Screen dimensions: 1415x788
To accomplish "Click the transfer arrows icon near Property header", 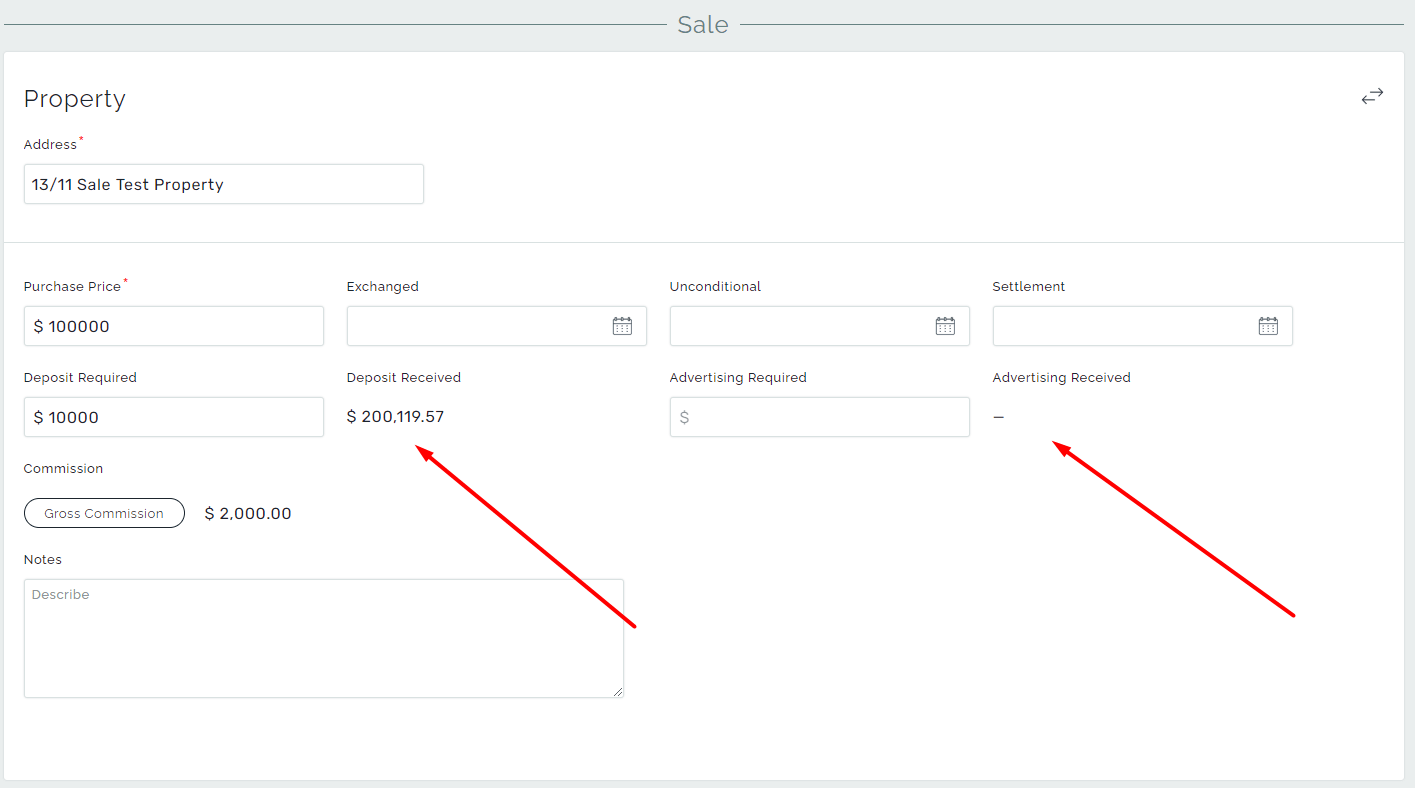I will click(1371, 95).
